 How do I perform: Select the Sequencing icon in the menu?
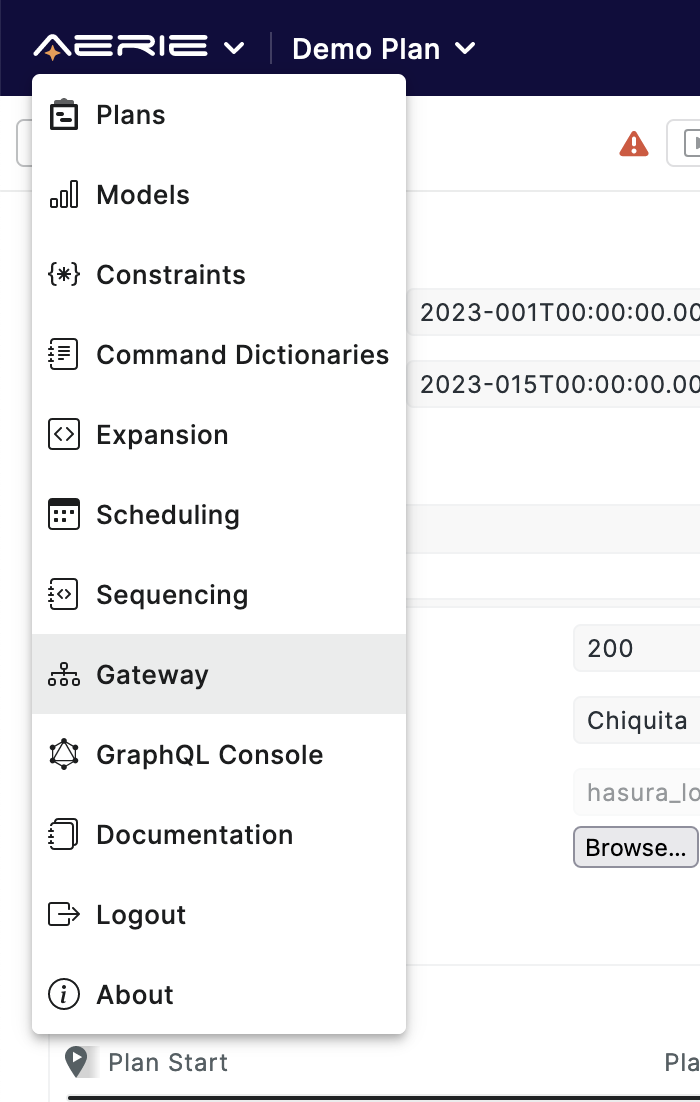[63, 594]
